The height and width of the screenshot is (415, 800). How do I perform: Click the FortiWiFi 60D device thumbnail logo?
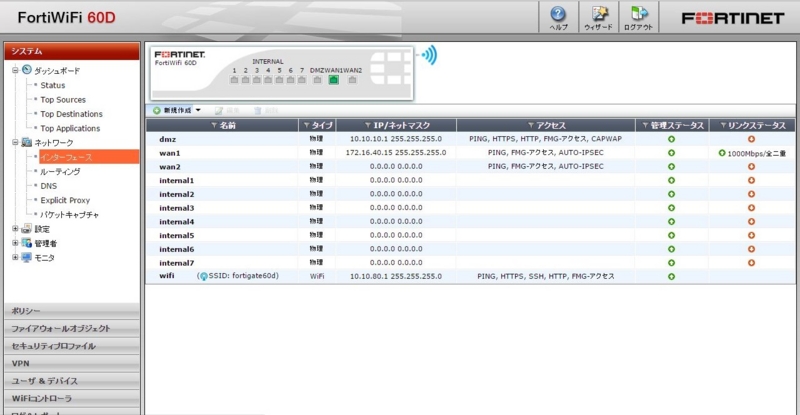180,54
